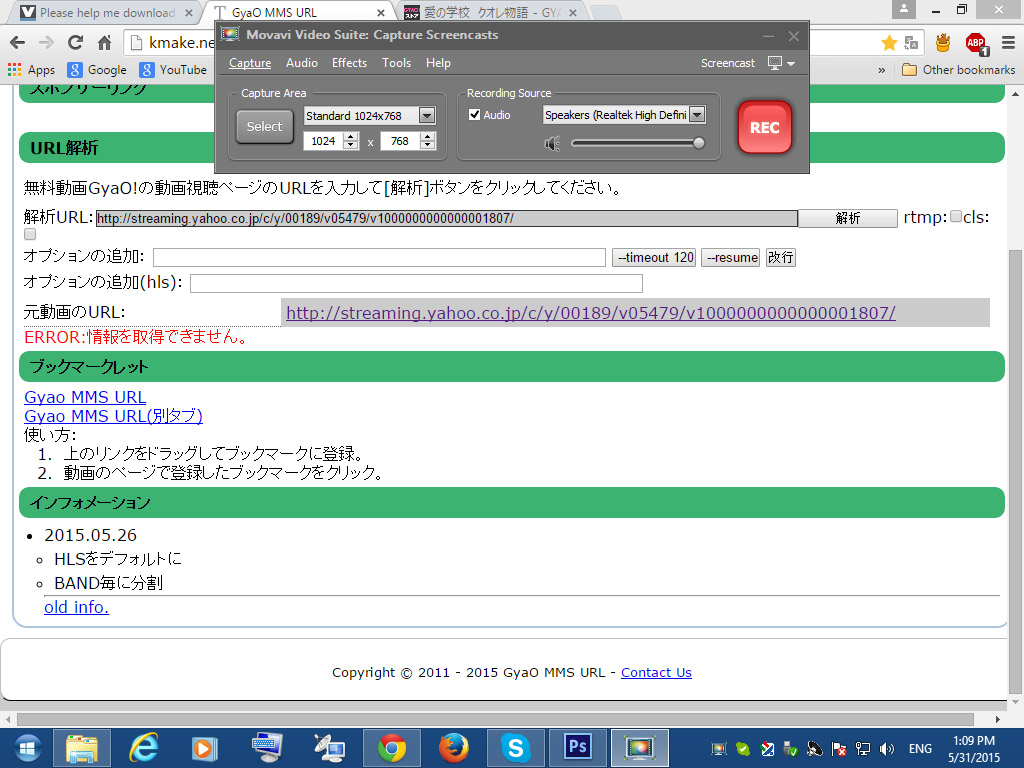Click the --resume button
This screenshot has height=768, width=1024.
click(730, 257)
